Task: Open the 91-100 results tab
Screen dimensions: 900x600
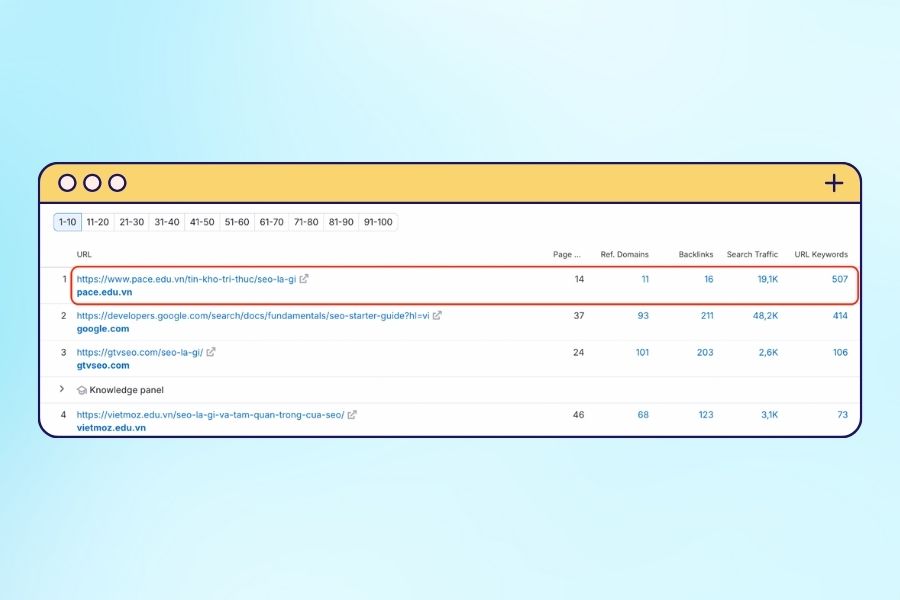Action: (378, 222)
